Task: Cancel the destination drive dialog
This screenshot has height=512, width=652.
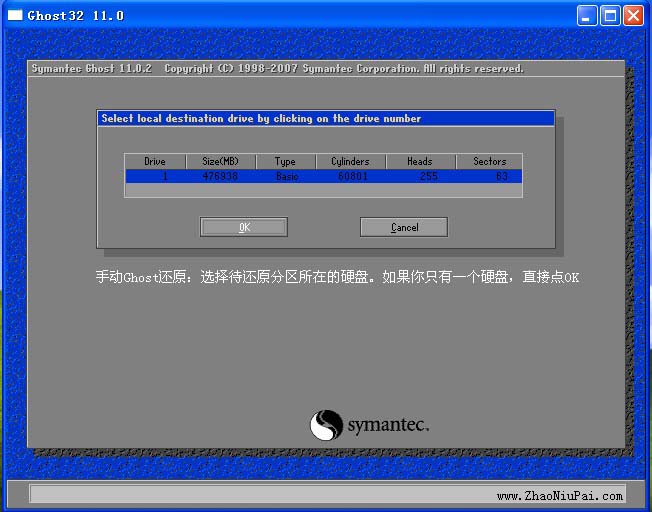Action: pyautogui.click(x=404, y=227)
